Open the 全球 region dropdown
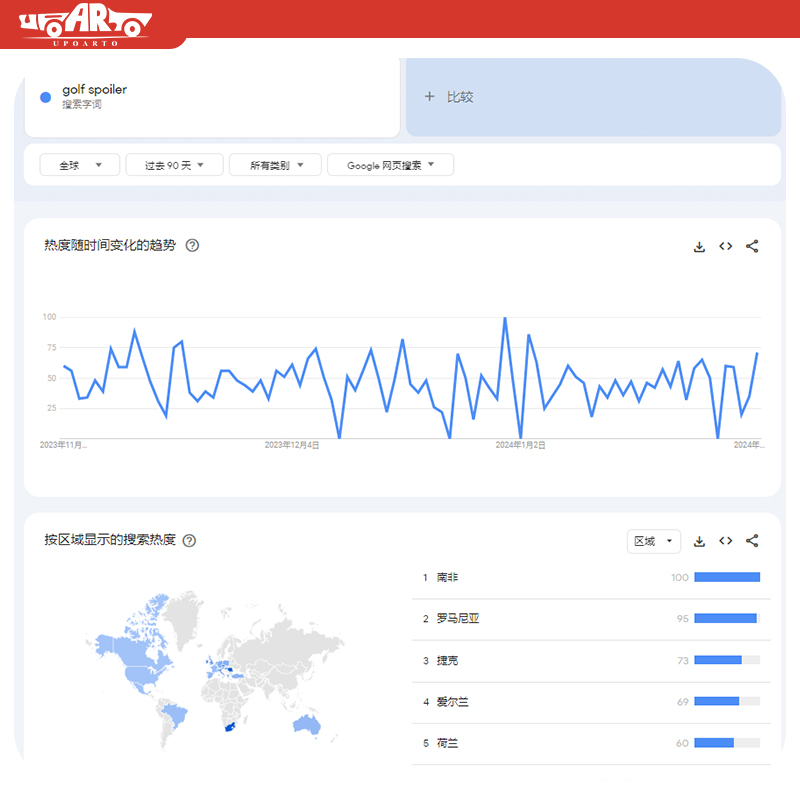 click(80, 165)
